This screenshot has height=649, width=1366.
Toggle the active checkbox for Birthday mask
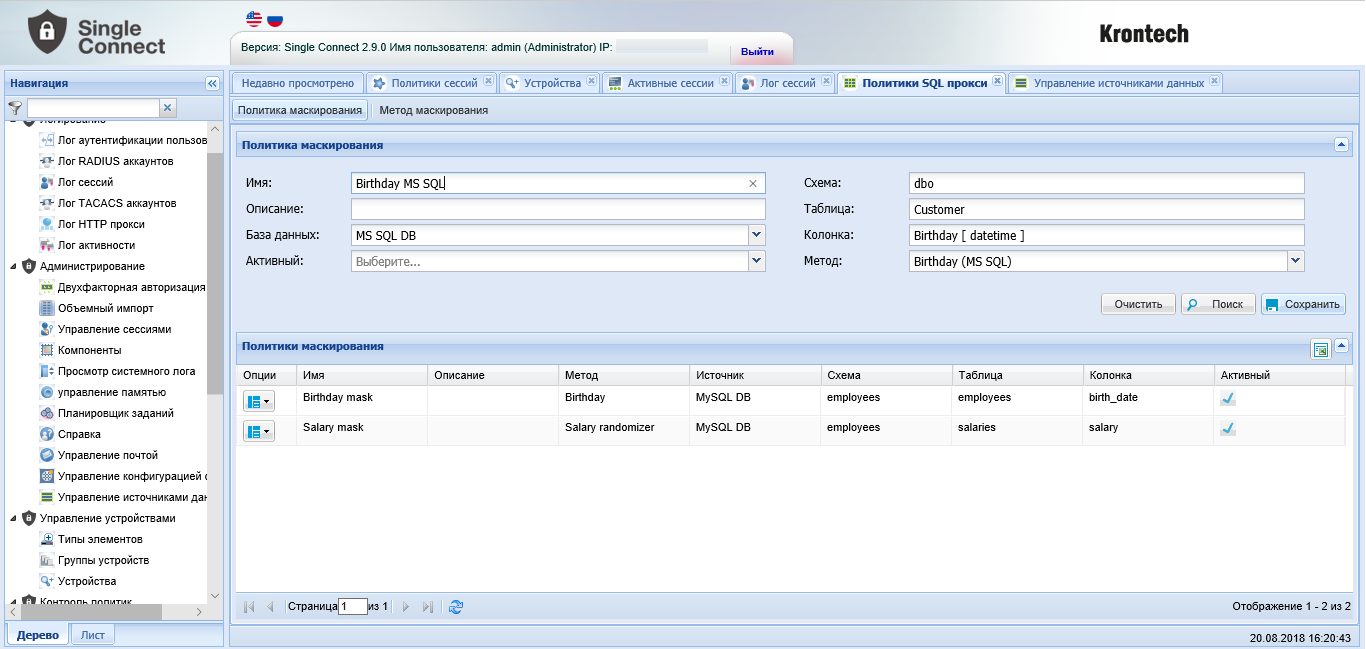point(1228,398)
